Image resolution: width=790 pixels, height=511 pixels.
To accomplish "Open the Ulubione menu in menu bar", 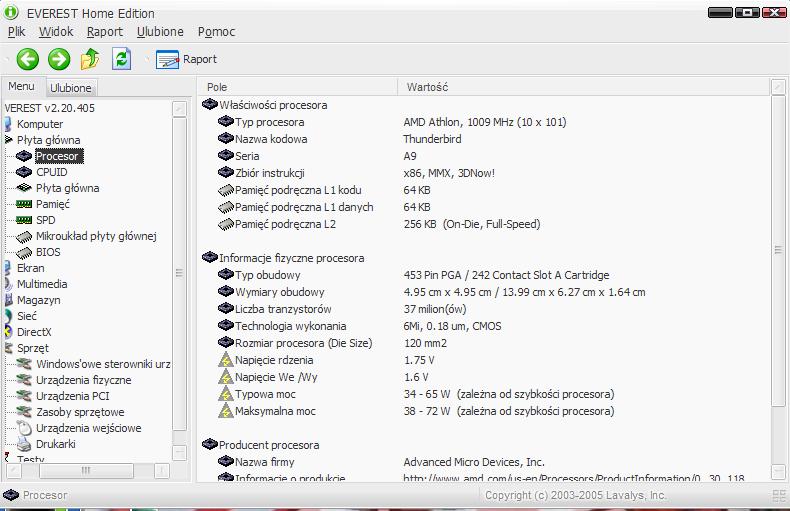I will [160, 32].
